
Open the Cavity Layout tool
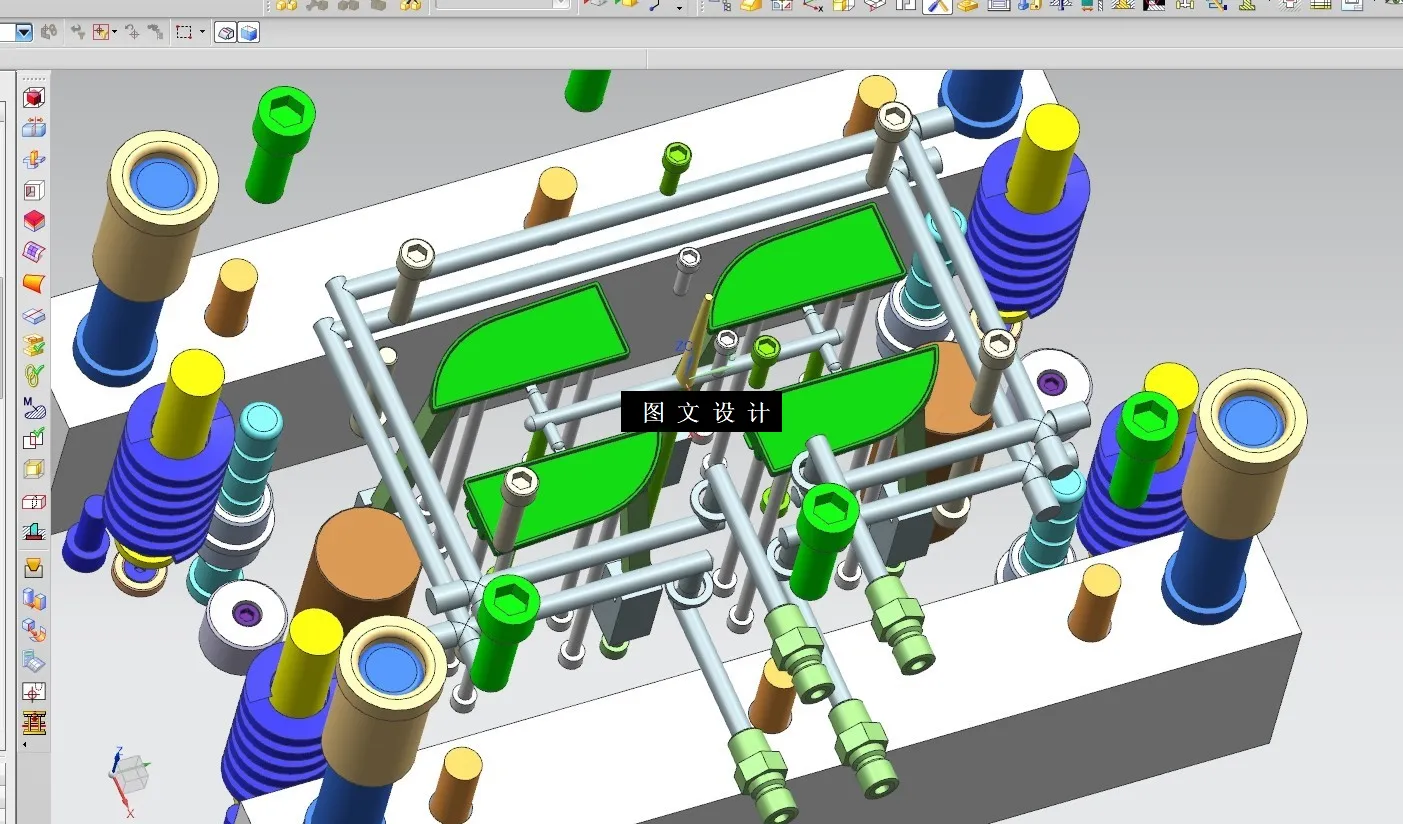(x=33, y=221)
